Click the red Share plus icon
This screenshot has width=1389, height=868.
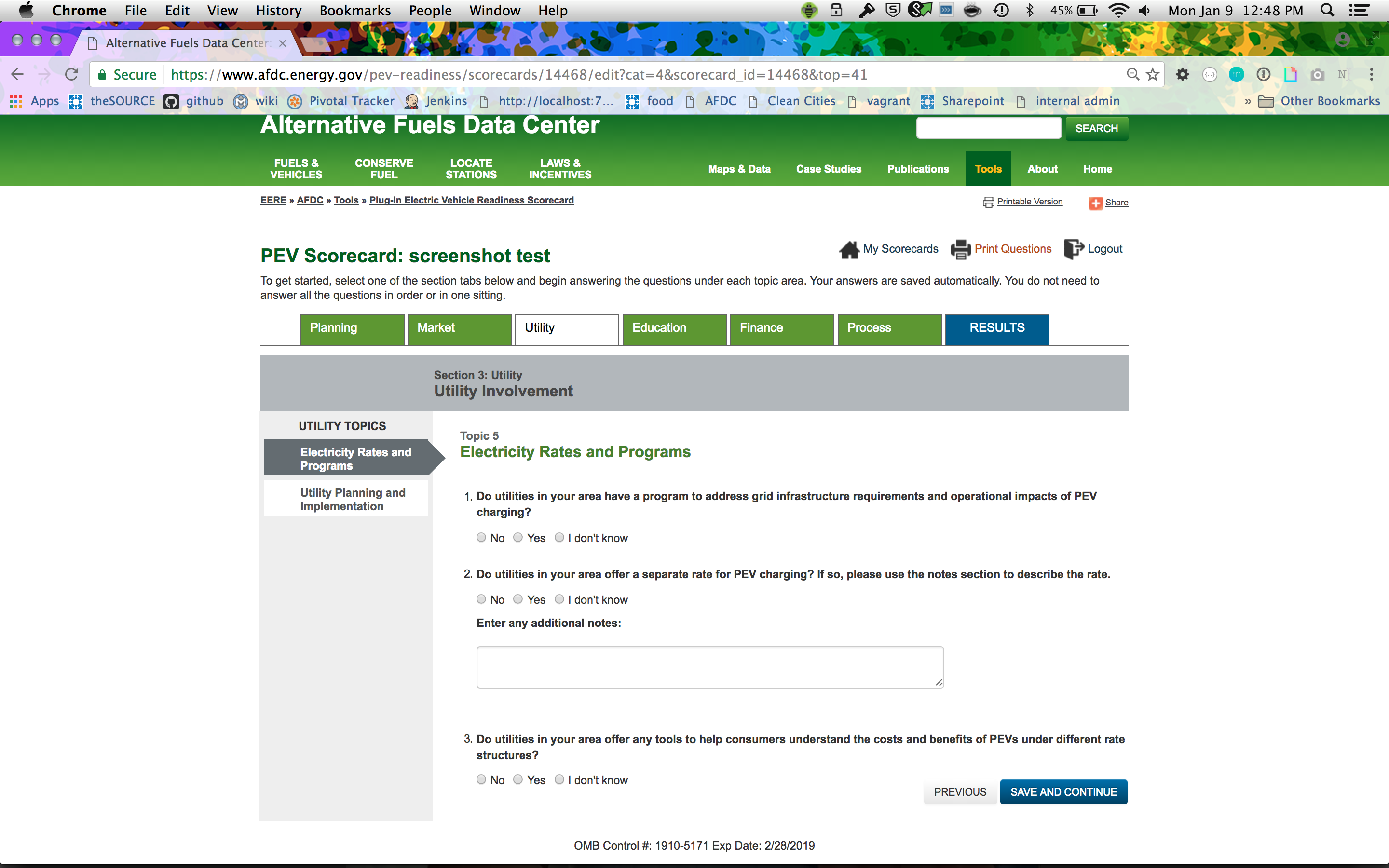(x=1095, y=203)
